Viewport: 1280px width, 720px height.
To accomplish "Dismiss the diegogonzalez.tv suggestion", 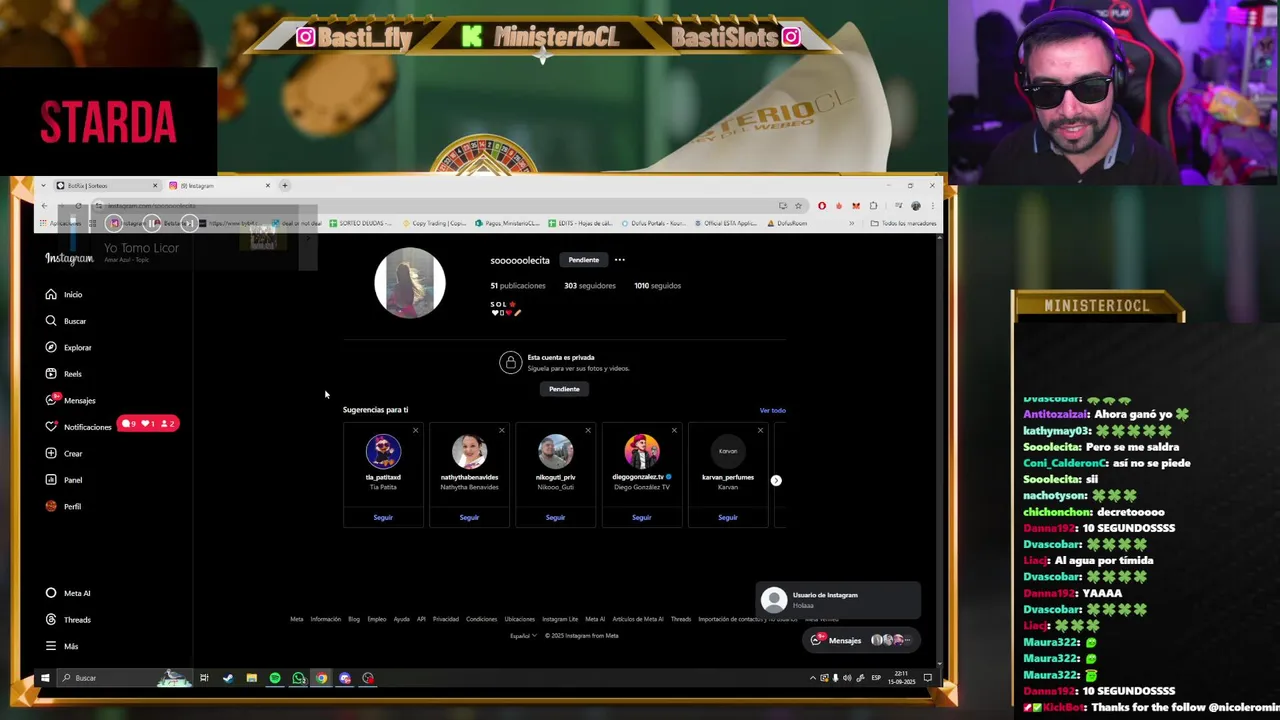I will 673,431.
